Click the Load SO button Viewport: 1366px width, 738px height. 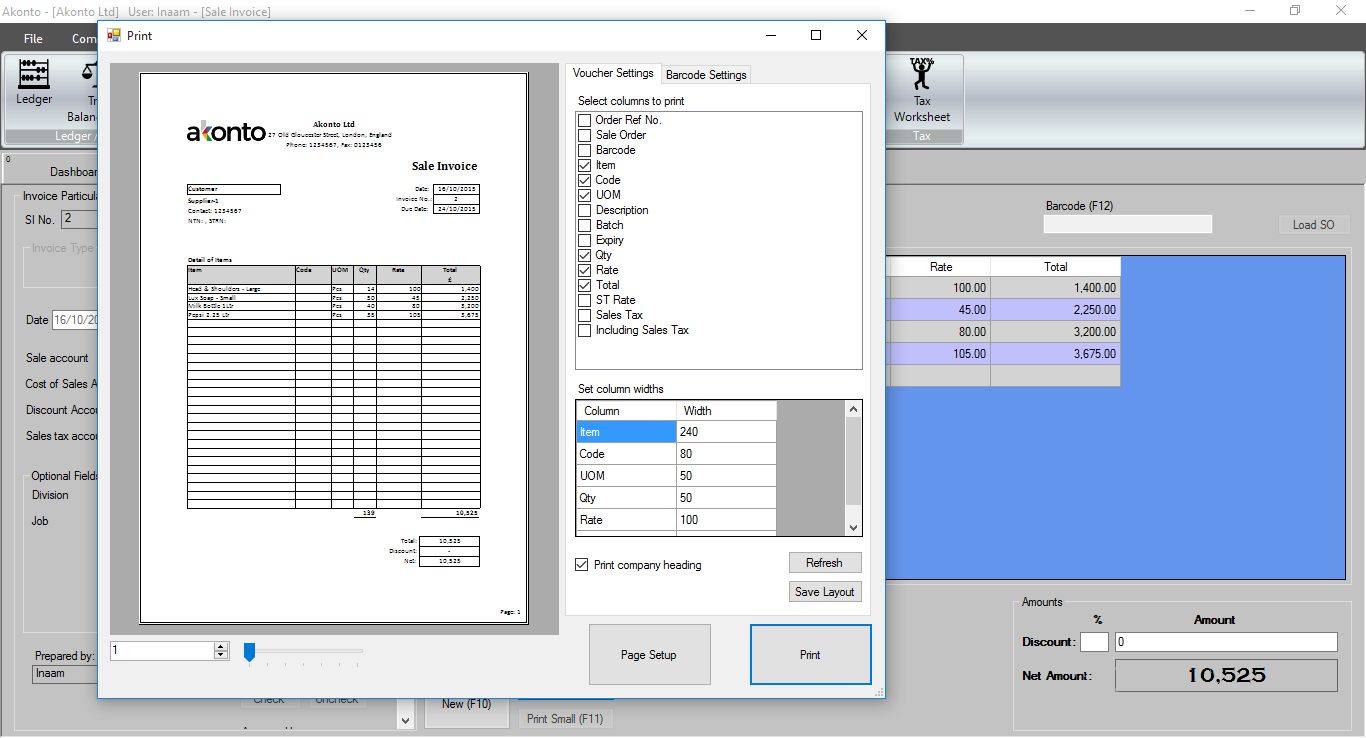click(x=1314, y=225)
